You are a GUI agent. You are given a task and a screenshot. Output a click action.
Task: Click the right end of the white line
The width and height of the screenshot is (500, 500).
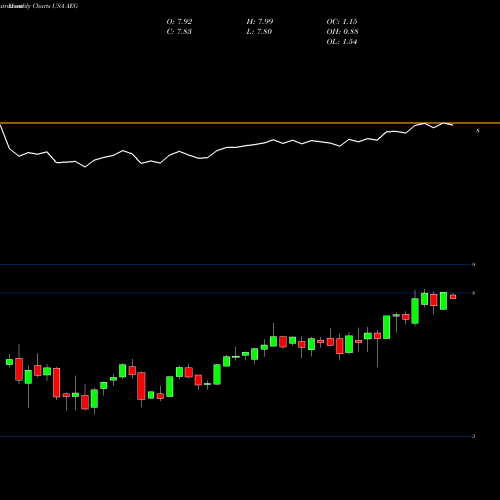pyautogui.click(x=452, y=125)
